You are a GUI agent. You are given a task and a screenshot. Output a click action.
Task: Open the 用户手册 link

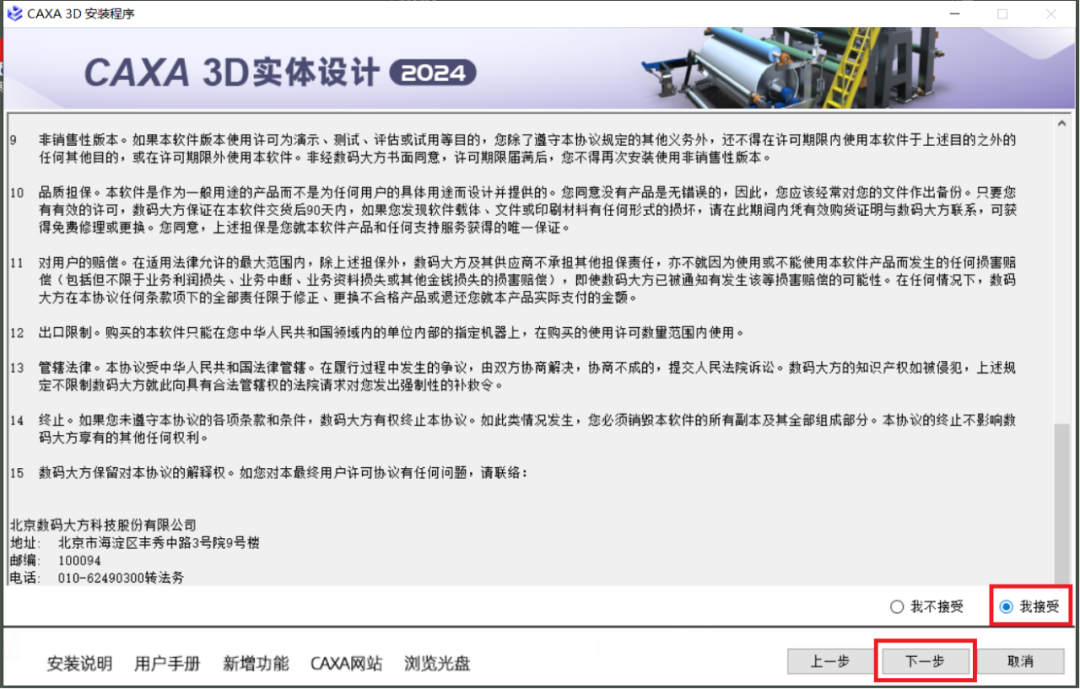[167, 664]
